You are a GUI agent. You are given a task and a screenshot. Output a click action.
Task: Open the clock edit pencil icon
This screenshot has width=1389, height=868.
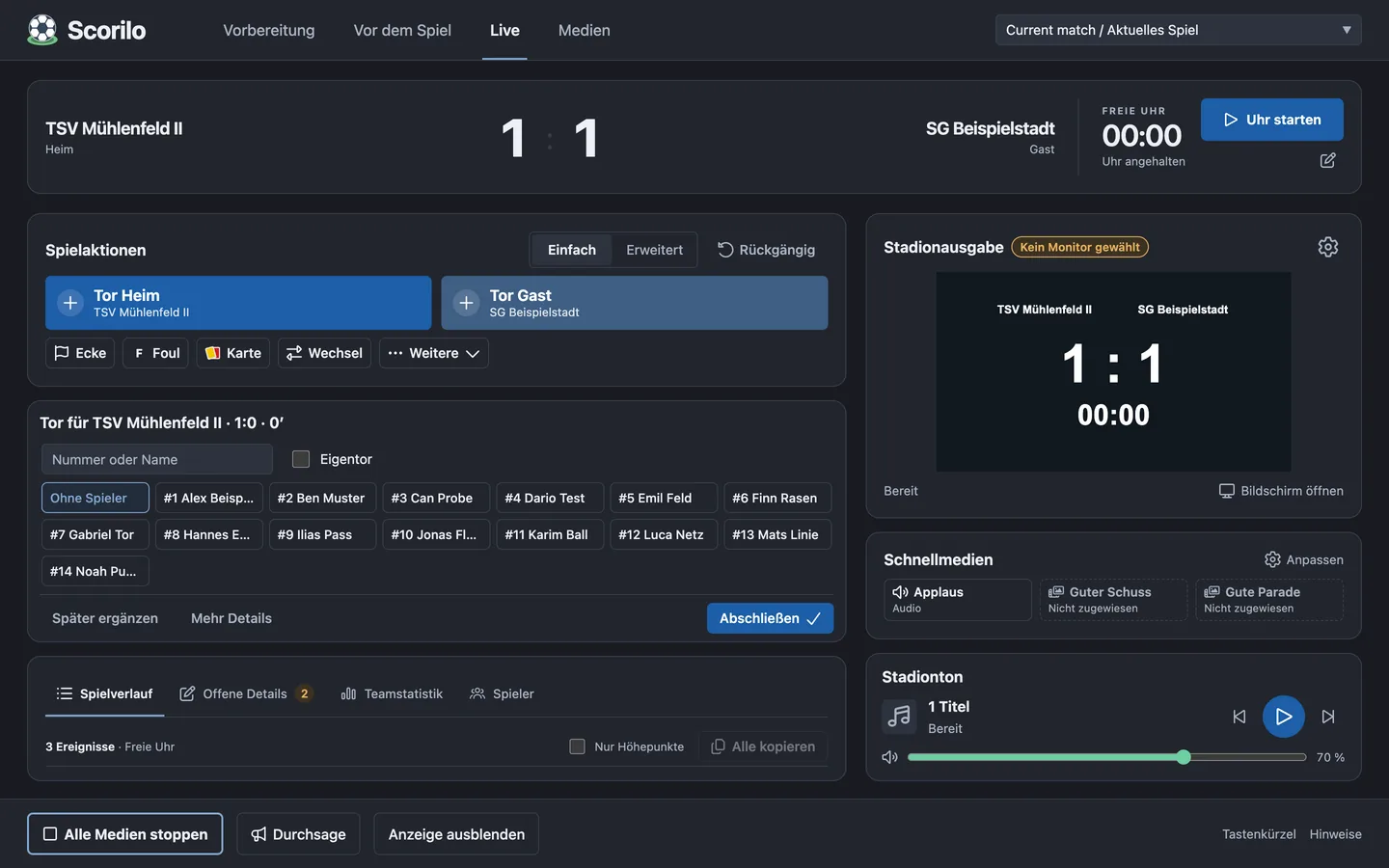tap(1327, 160)
